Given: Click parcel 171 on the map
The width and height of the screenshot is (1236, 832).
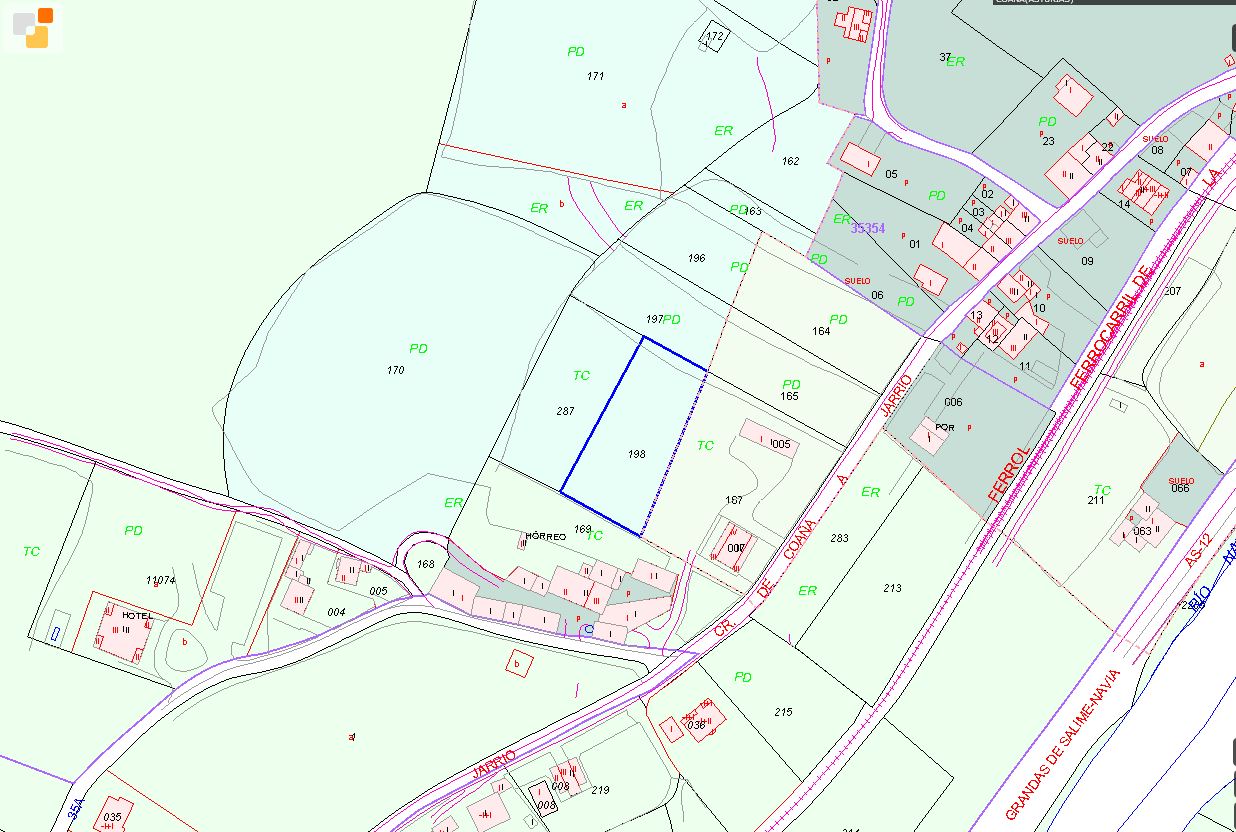Looking at the screenshot, I should [x=596, y=76].
